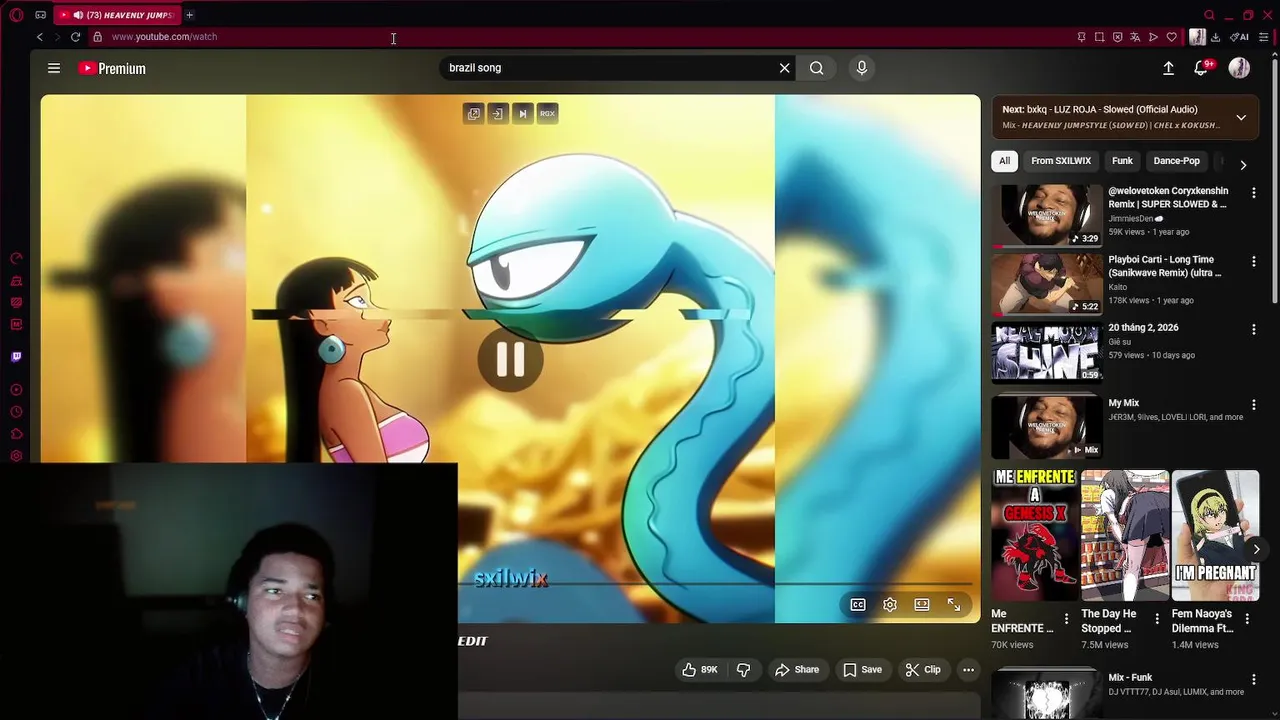Viewport: 1280px width, 720px height.
Task: Share this video
Action: point(797,670)
